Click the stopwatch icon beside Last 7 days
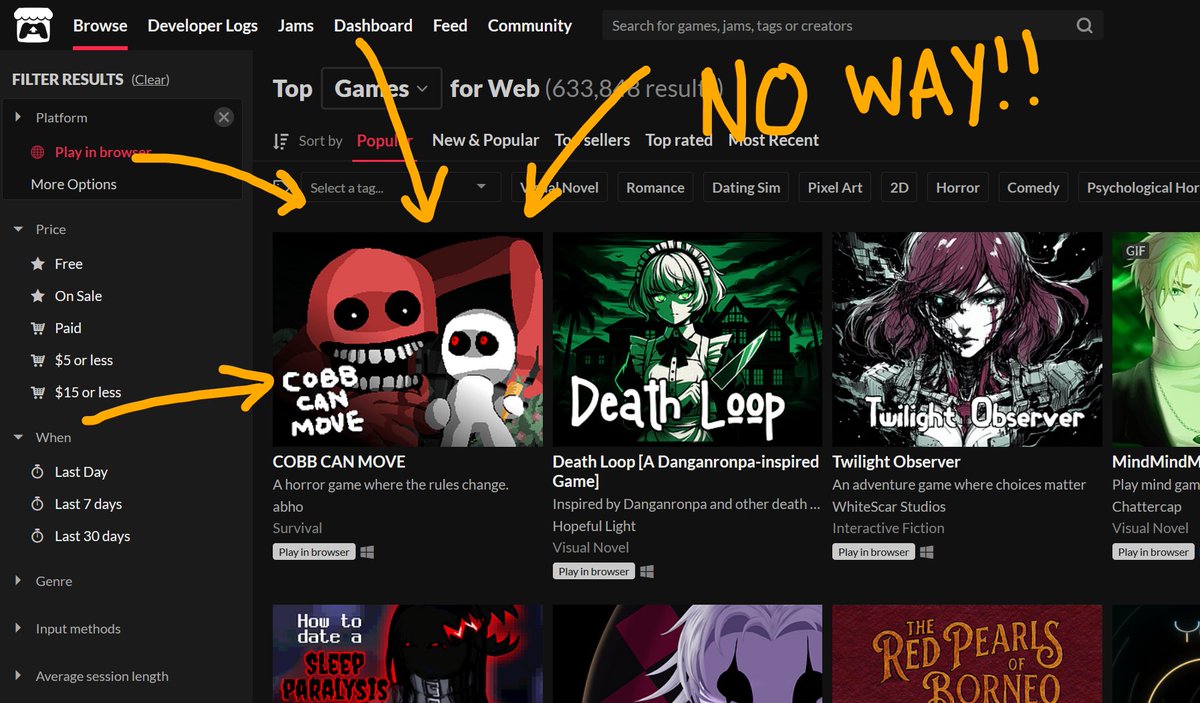1200x703 pixels. [x=38, y=504]
